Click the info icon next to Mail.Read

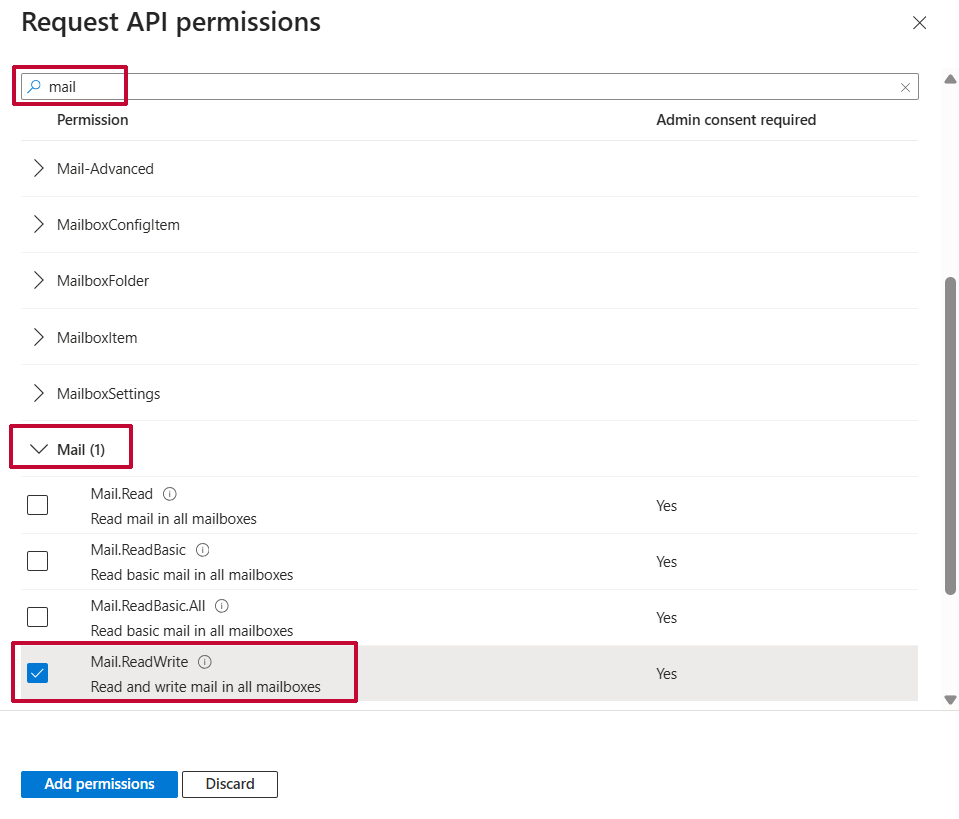(170, 494)
